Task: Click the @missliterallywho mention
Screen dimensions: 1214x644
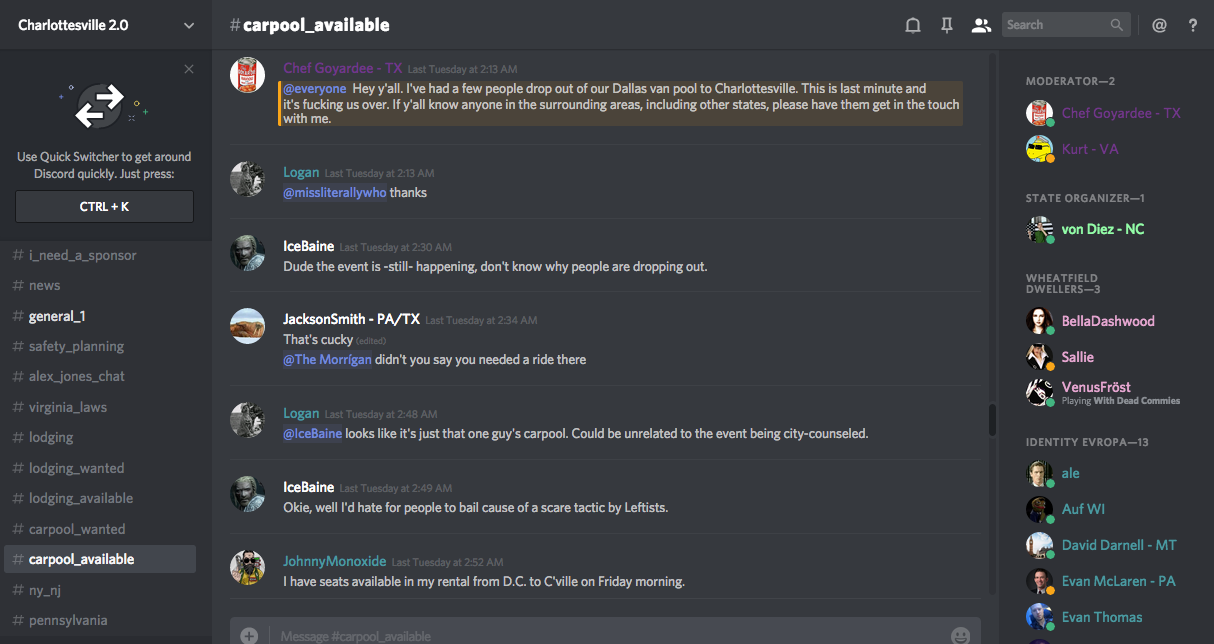Action: point(334,193)
